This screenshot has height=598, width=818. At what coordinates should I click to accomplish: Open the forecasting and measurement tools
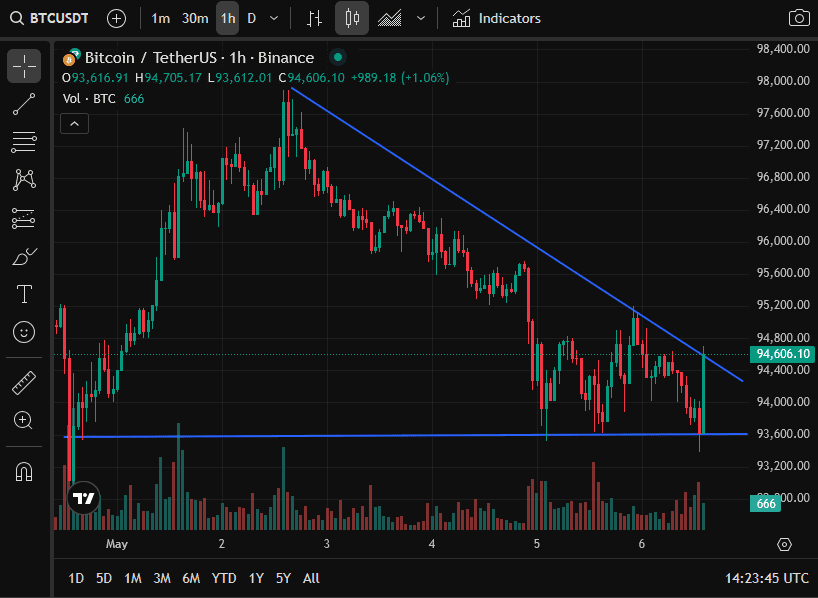(x=24, y=219)
